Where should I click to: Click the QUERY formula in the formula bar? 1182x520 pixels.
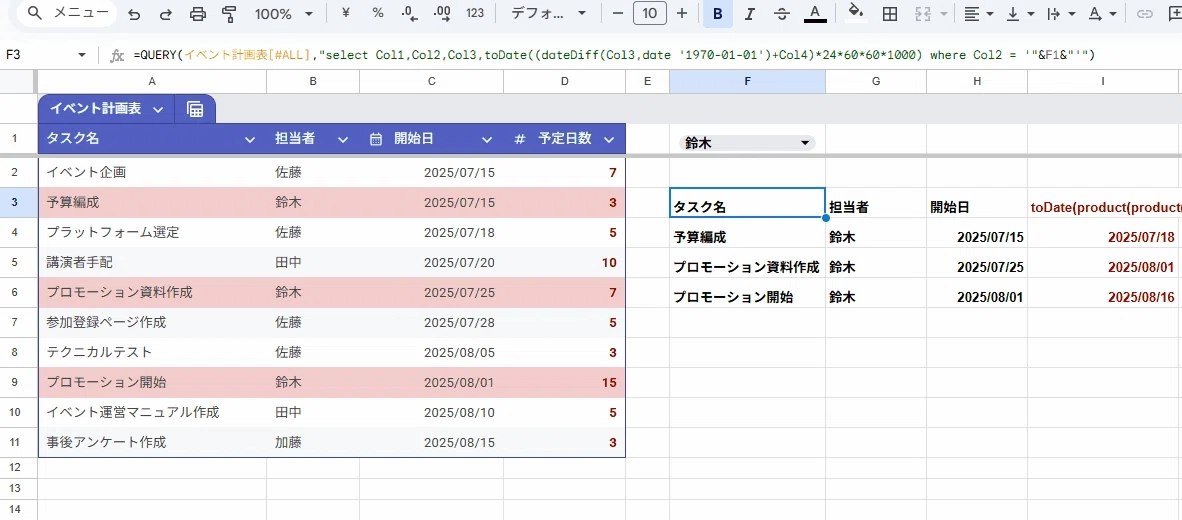(x=614, y=55)
